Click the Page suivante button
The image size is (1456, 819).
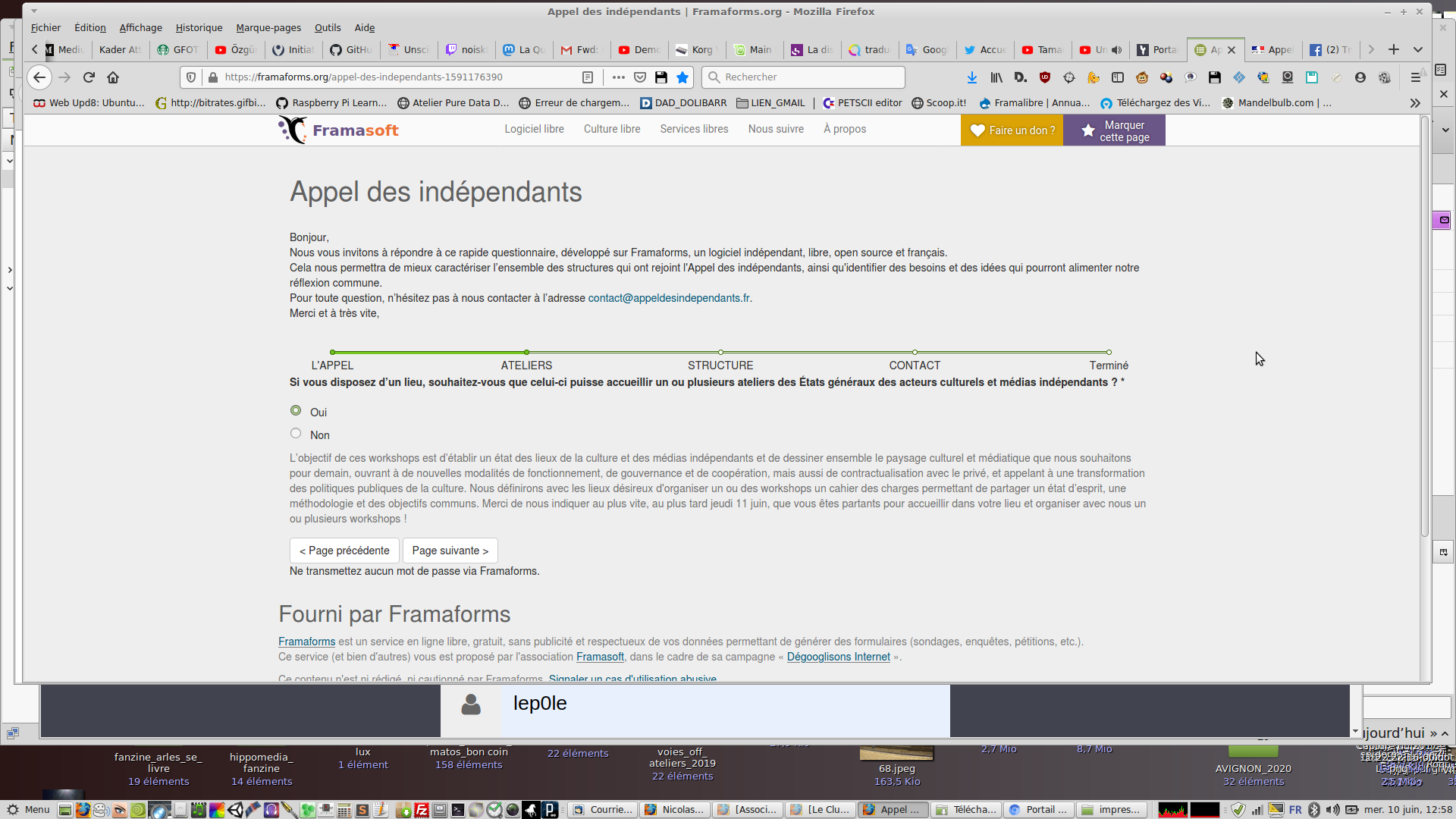450,551
